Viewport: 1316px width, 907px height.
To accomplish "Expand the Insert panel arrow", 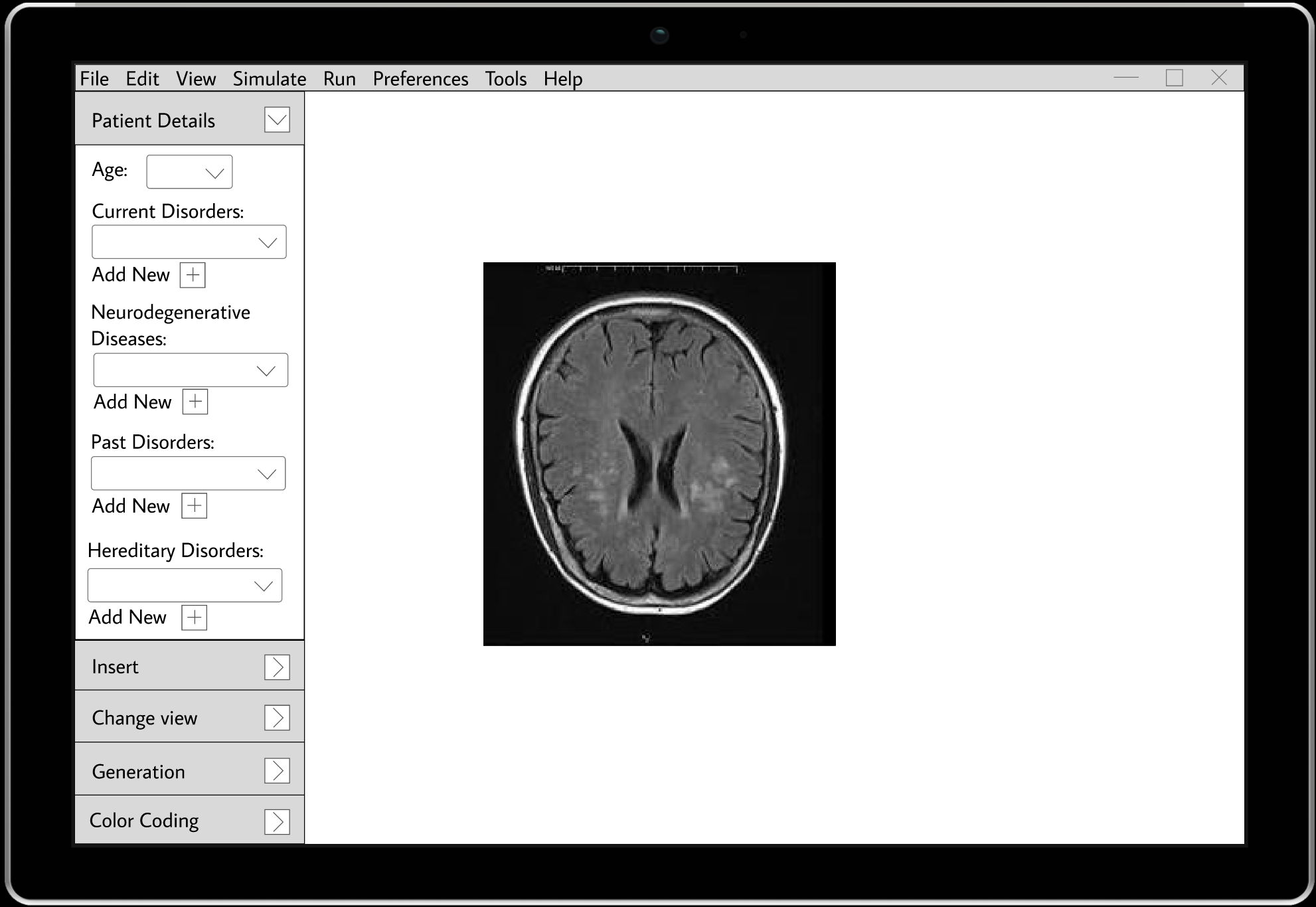I will click(277, 667).
